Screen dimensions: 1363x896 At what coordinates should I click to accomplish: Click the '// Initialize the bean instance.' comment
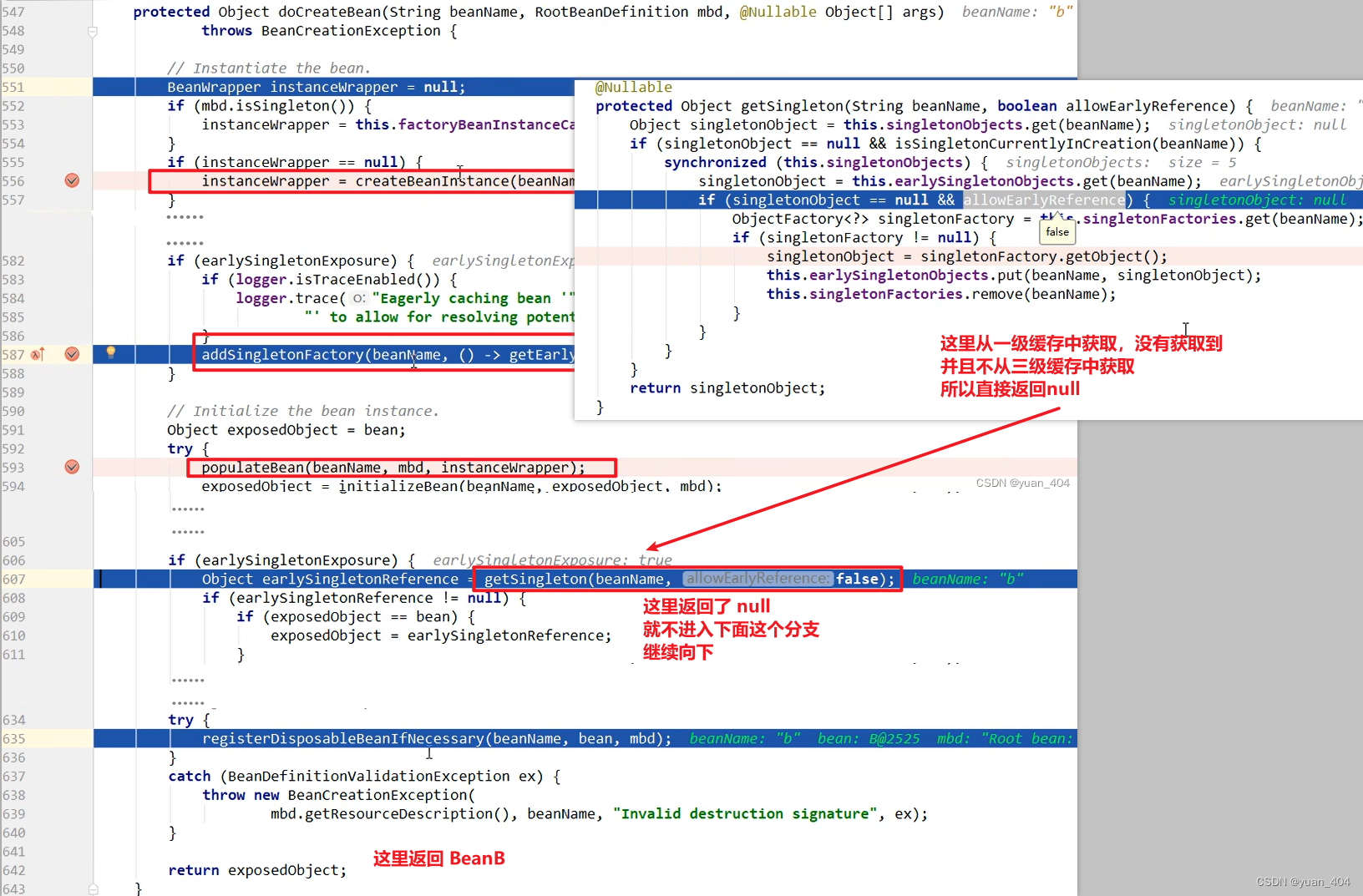coord(302,411)
